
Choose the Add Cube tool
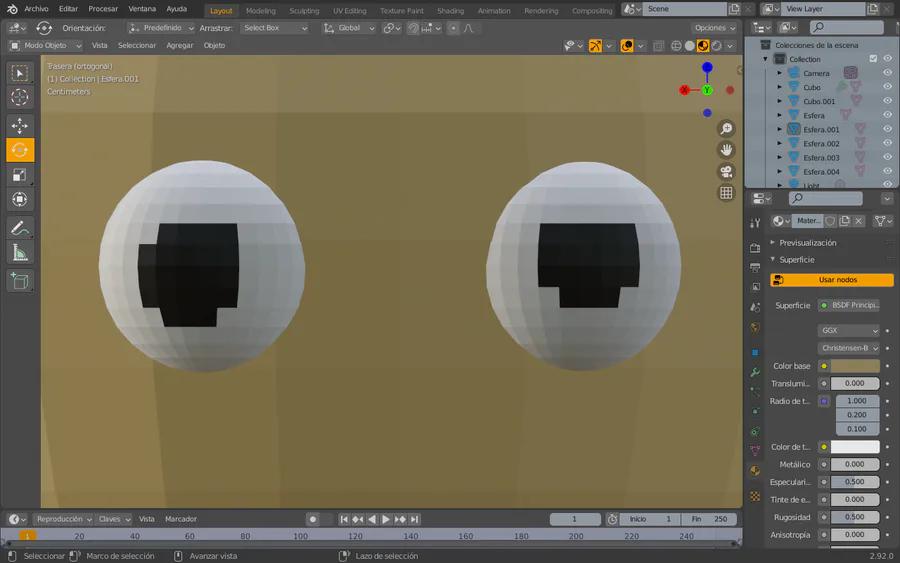pyautogui.click(x=20, y=281)
